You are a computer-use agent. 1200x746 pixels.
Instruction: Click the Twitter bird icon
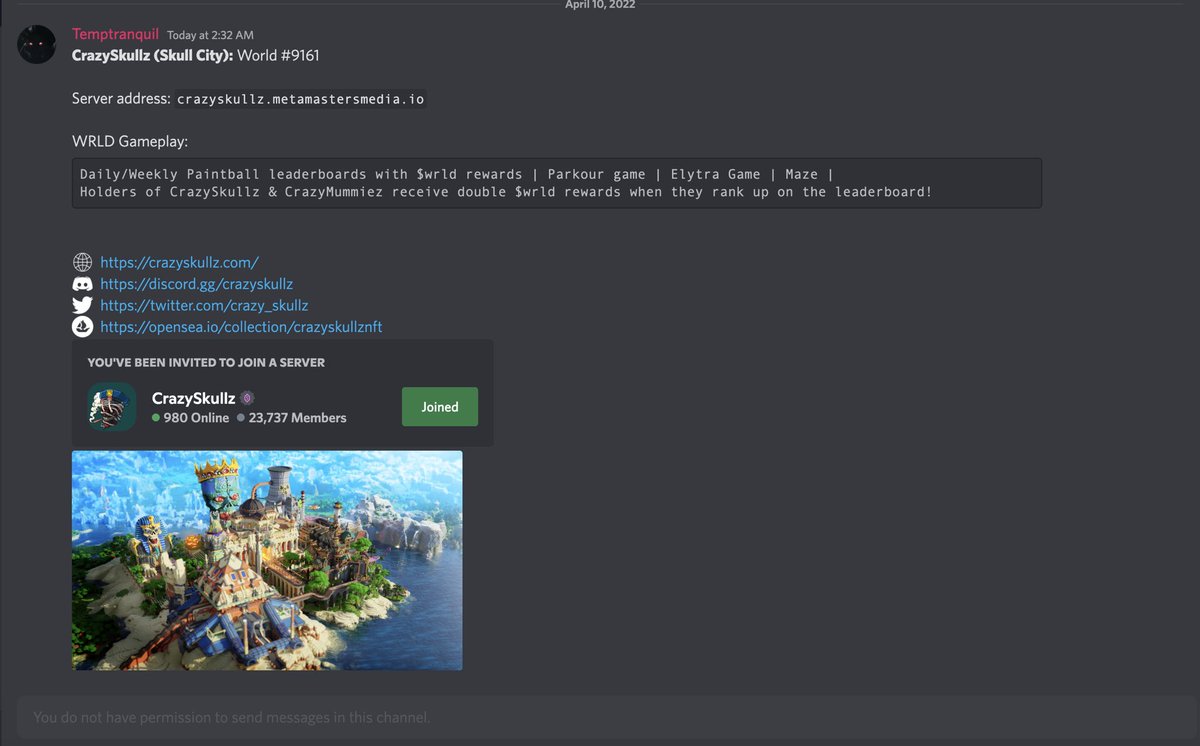pos(83,306)
